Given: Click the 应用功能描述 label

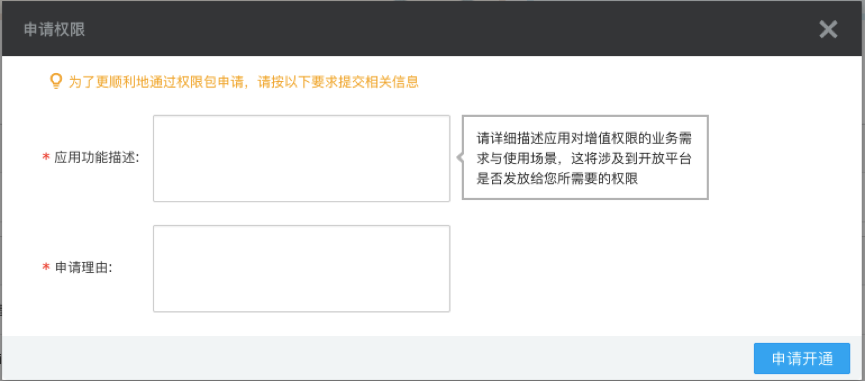Looking at the screenshot, I should [97, 157].
